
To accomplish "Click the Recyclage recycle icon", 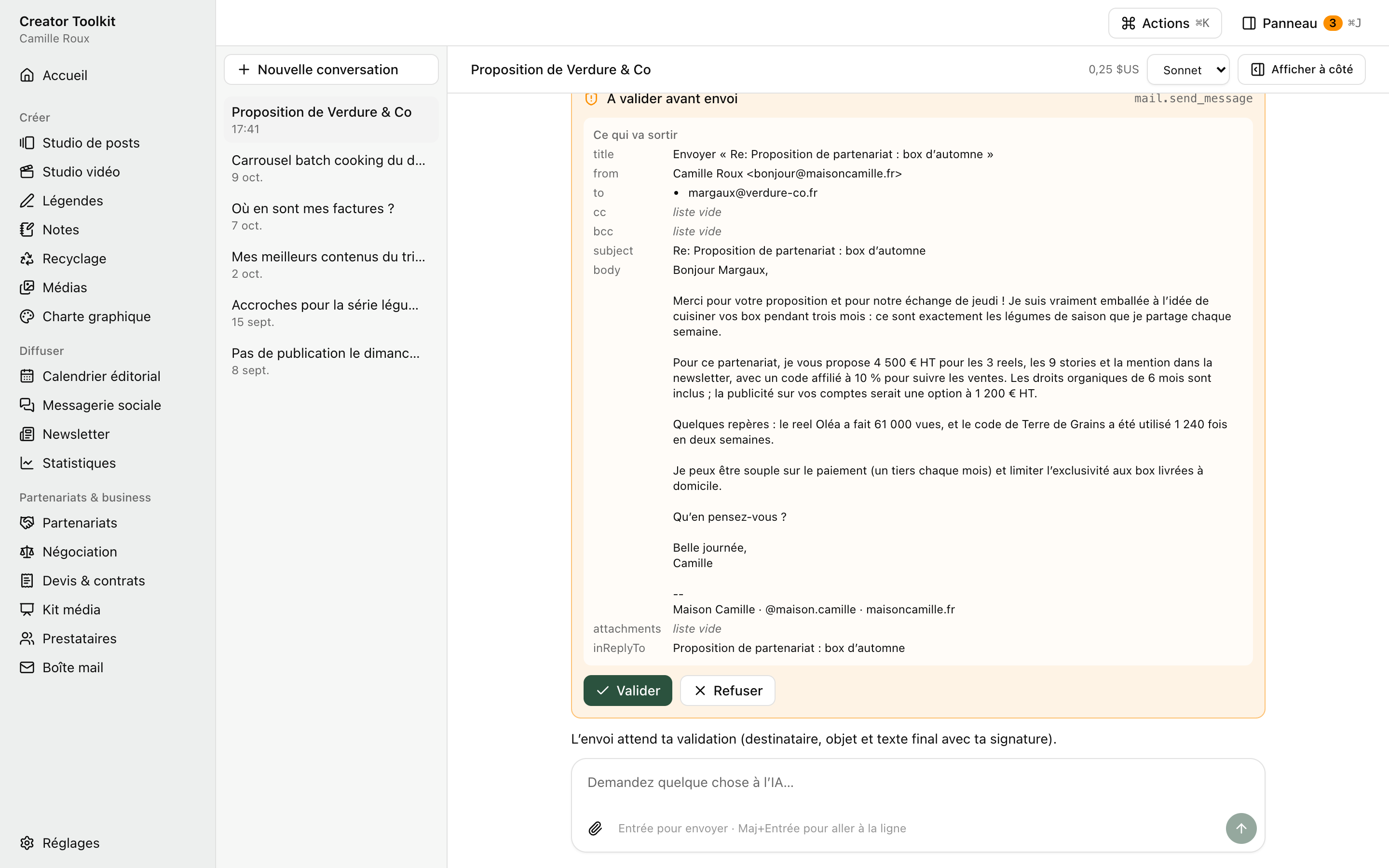I will click(x=27, y=258).
